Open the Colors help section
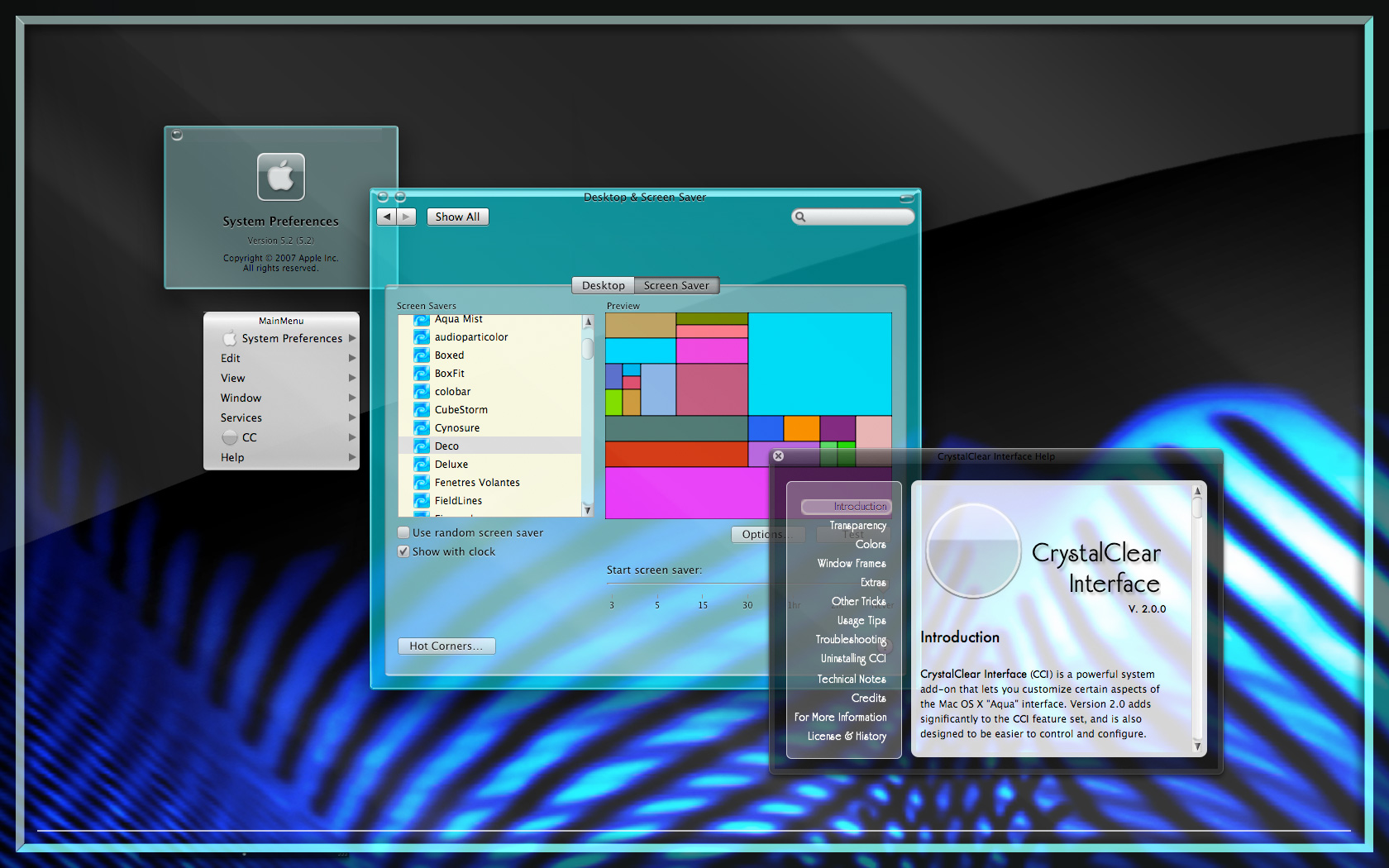Viewport: 1389px width, 868px height. (871, 544)
